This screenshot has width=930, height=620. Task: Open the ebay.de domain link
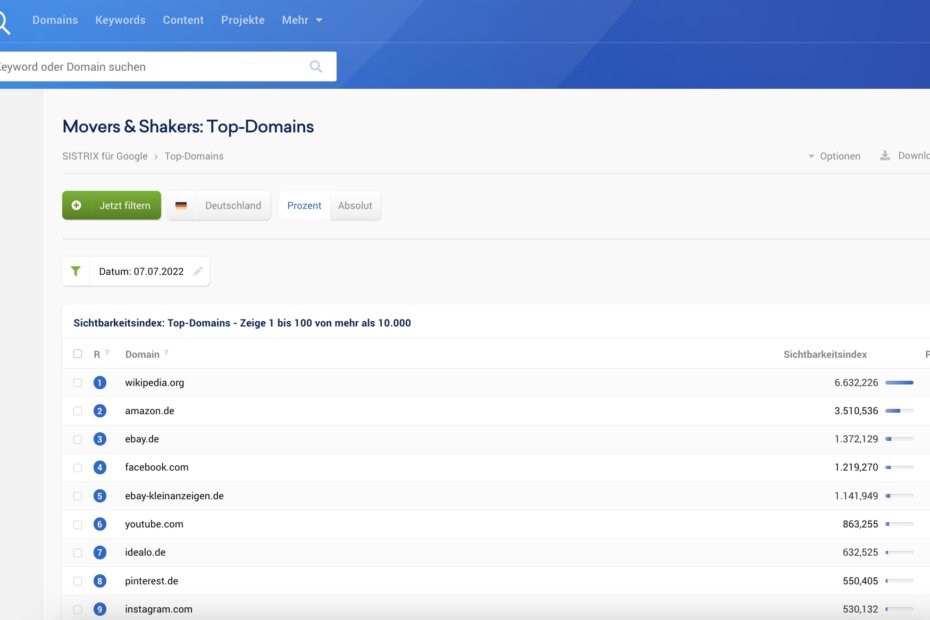pos(142,439)
